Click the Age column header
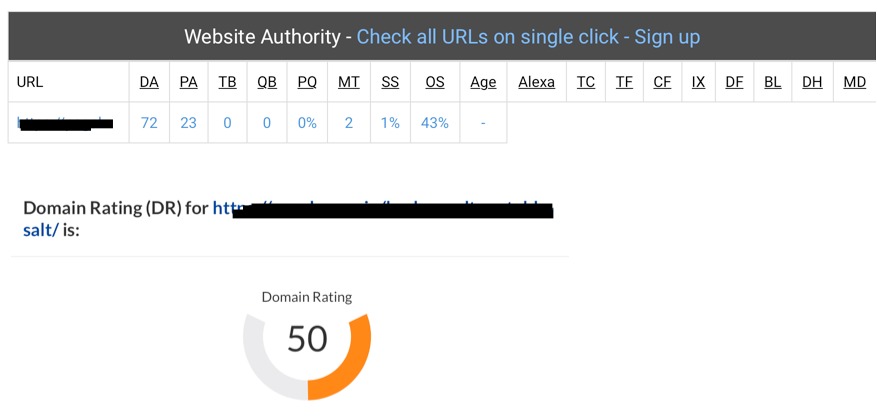The image size is (877, 416). [483, 82]
